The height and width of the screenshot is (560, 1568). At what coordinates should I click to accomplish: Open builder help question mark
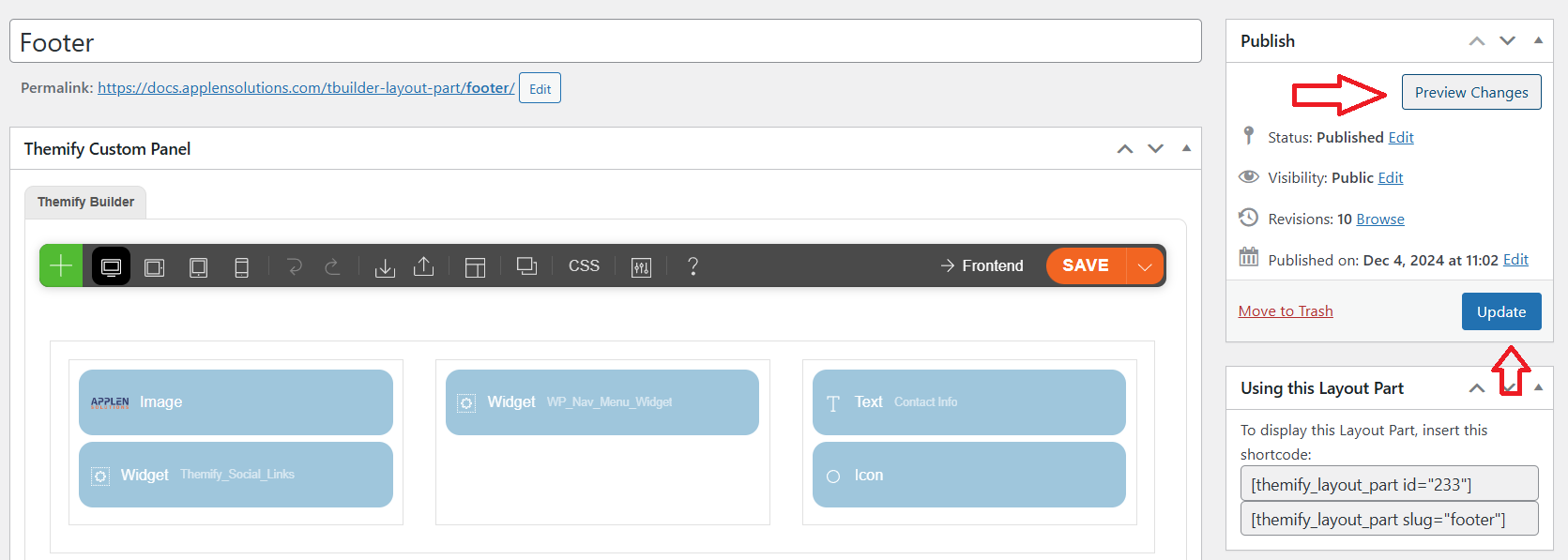coord(693,266)
